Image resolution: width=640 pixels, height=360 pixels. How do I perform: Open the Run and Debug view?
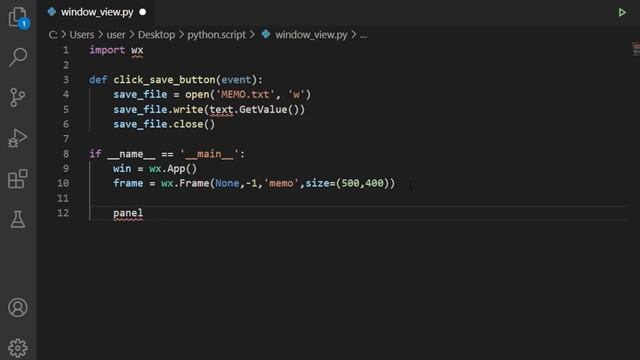[x=18, y=138]
